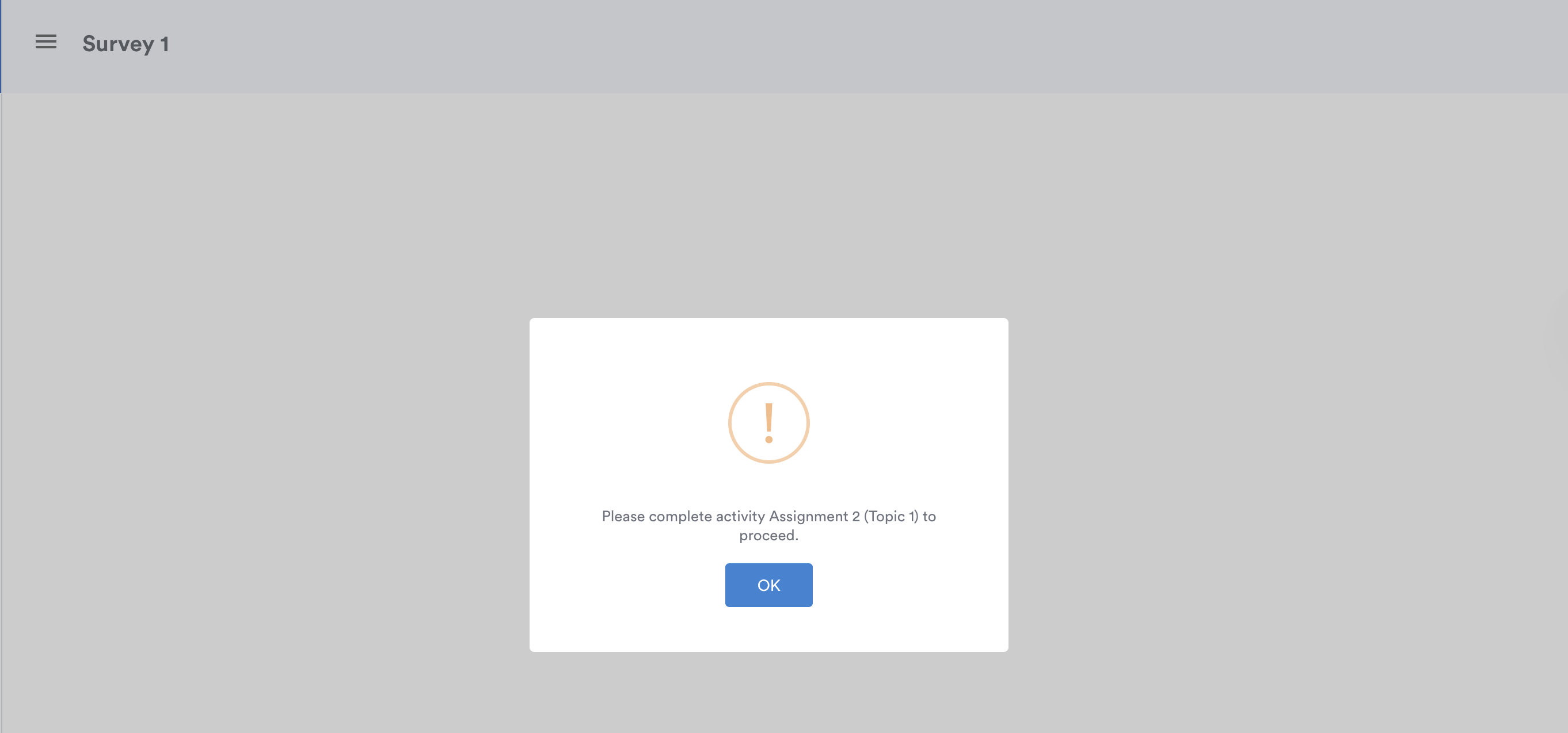
Task: Toggle the sidebar with the three-line icon
Action: [45, 42]
